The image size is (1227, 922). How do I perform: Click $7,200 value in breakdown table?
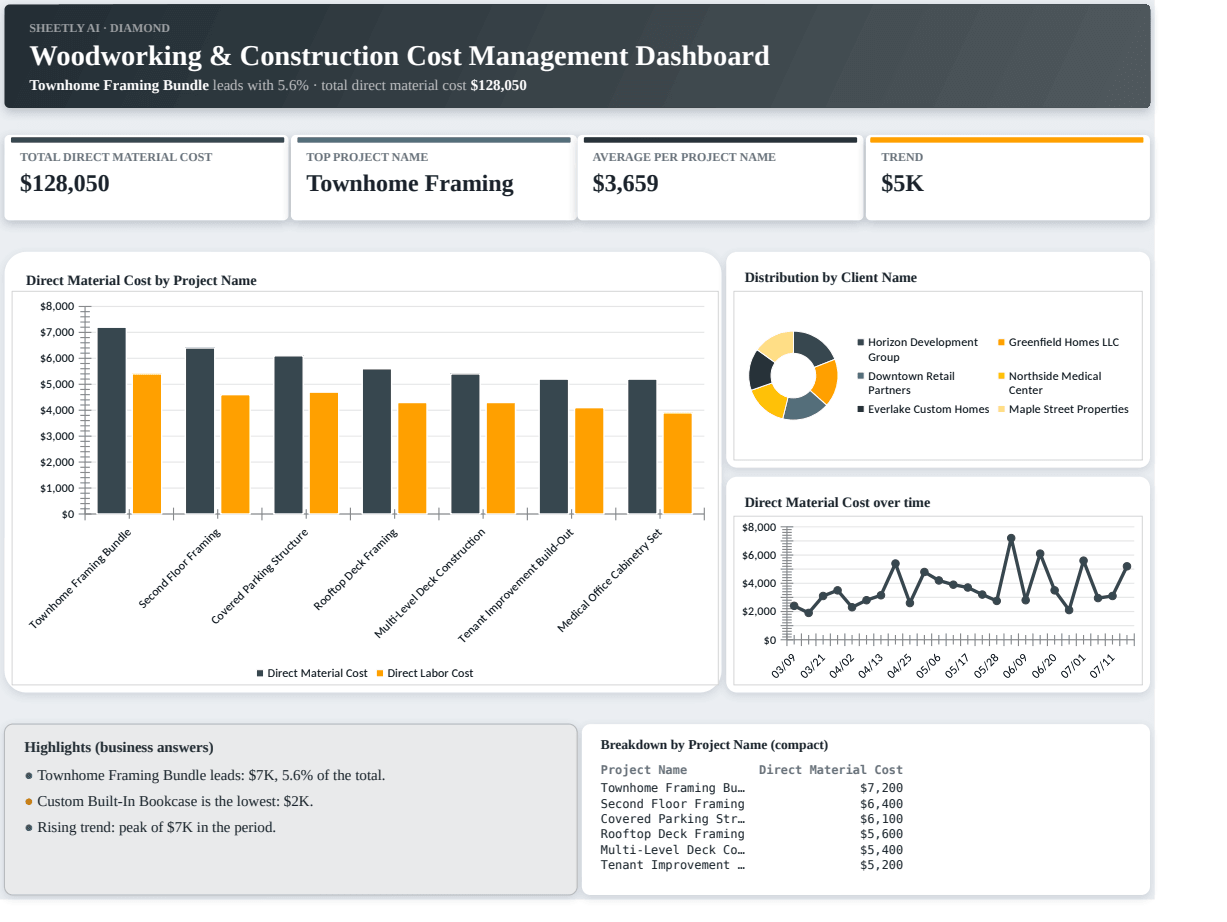[881, 788]
